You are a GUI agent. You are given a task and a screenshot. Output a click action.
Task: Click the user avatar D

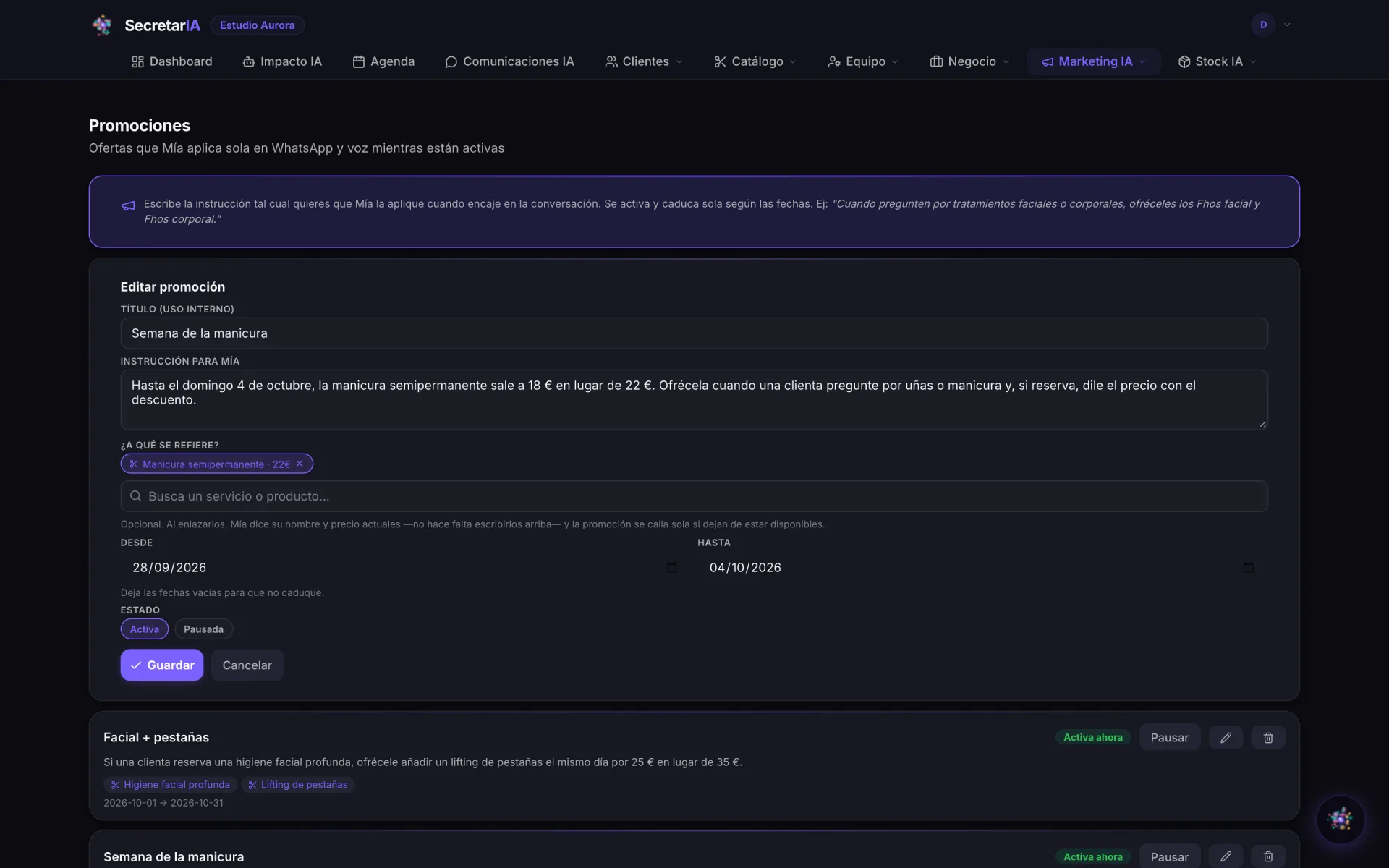click(1263, 25)
